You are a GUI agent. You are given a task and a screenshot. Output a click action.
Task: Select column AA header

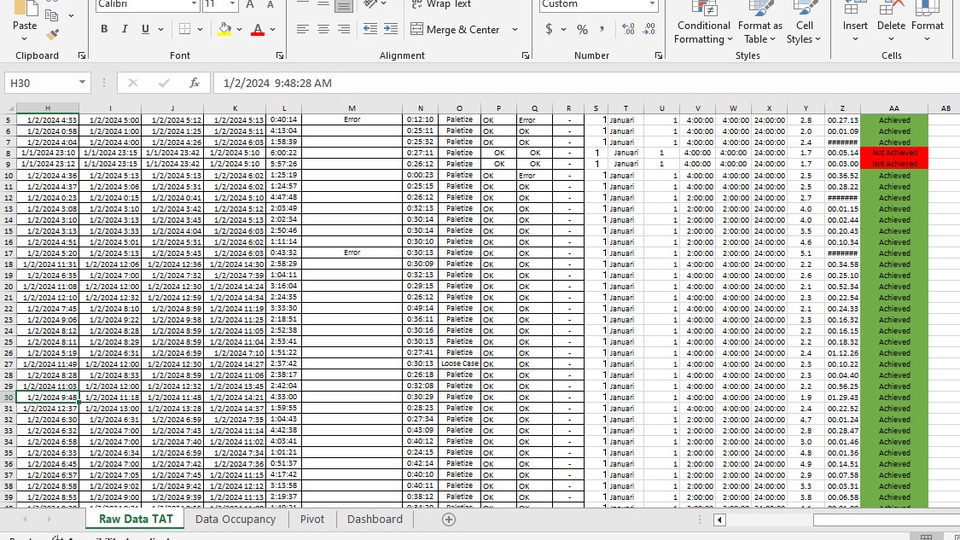pyautogui.click(x=894, y=108)
